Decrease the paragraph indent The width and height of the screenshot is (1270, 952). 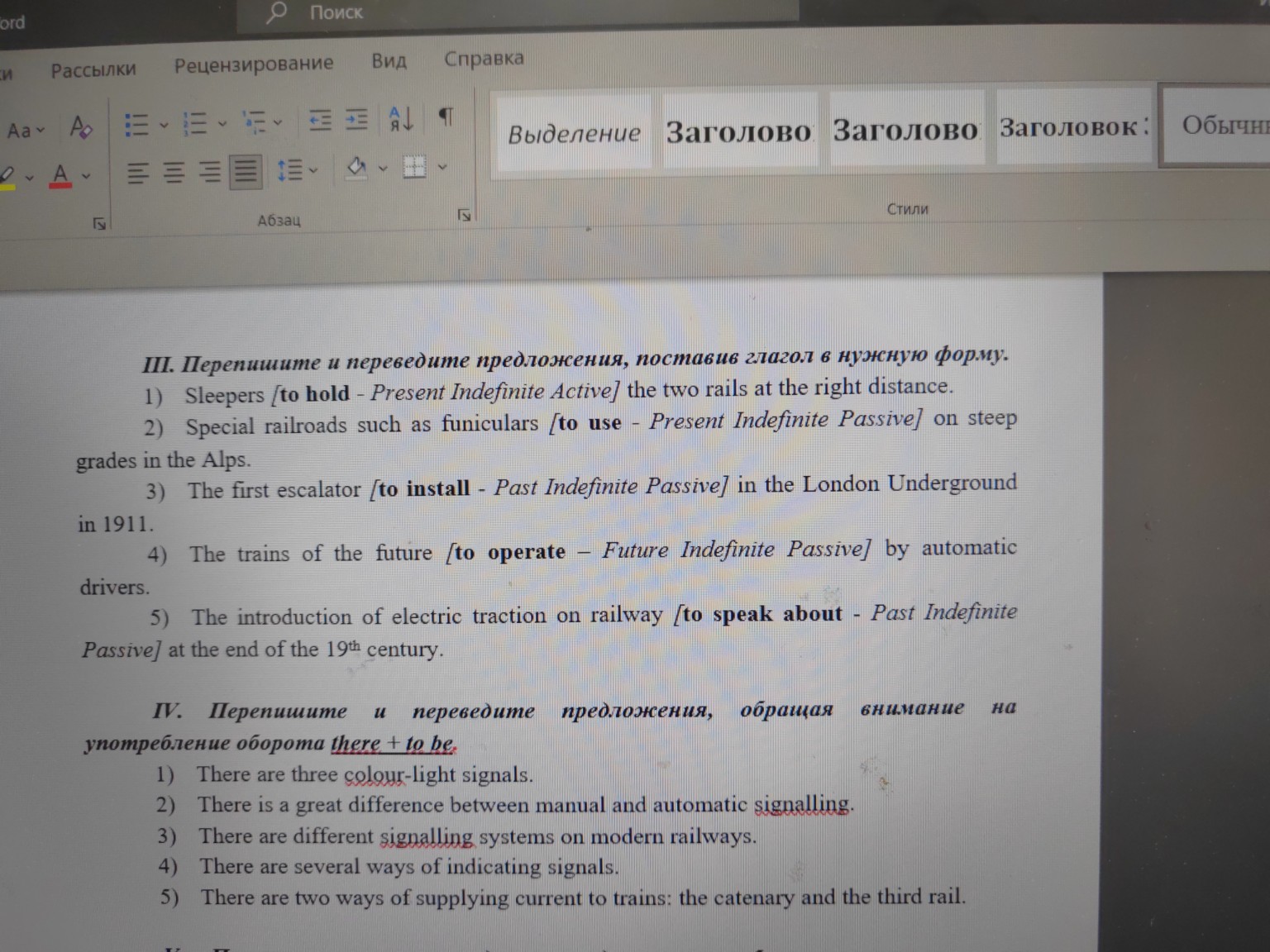click(320, 120)
